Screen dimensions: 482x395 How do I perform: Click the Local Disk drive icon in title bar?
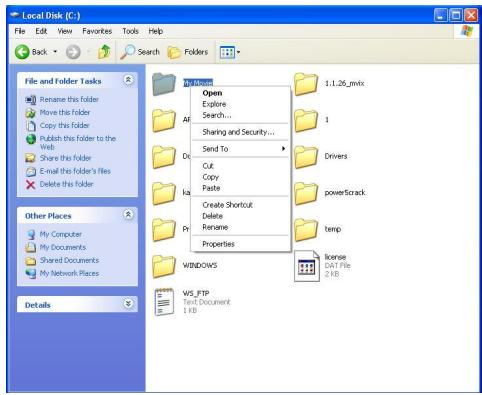coord(15,15)
